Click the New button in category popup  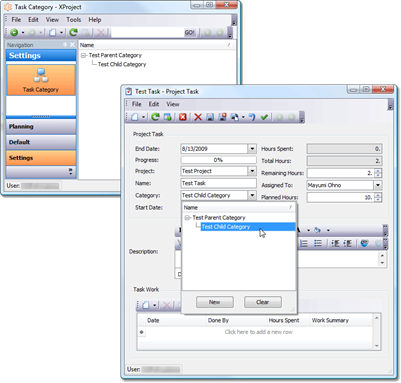(215, 302)
